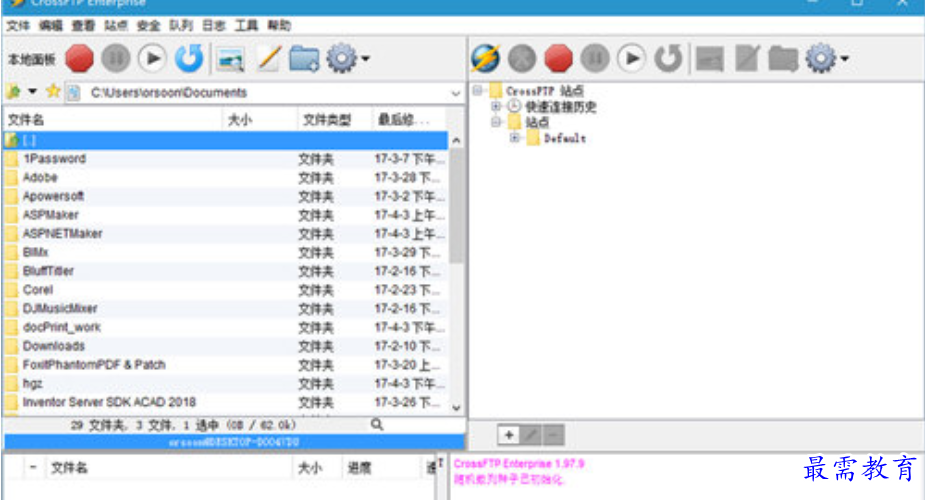This screenshot has width=925, height=500.
Task: Click file list scrollbar down arrow
Action: 456,407
